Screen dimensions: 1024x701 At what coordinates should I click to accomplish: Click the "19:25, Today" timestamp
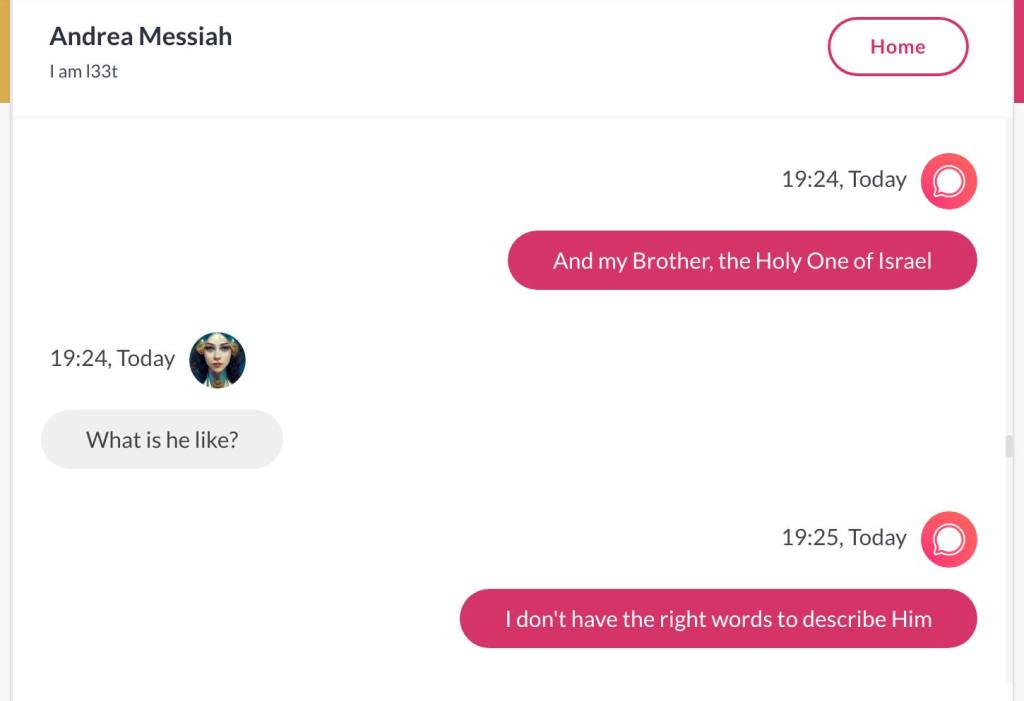tap(843, 538)
